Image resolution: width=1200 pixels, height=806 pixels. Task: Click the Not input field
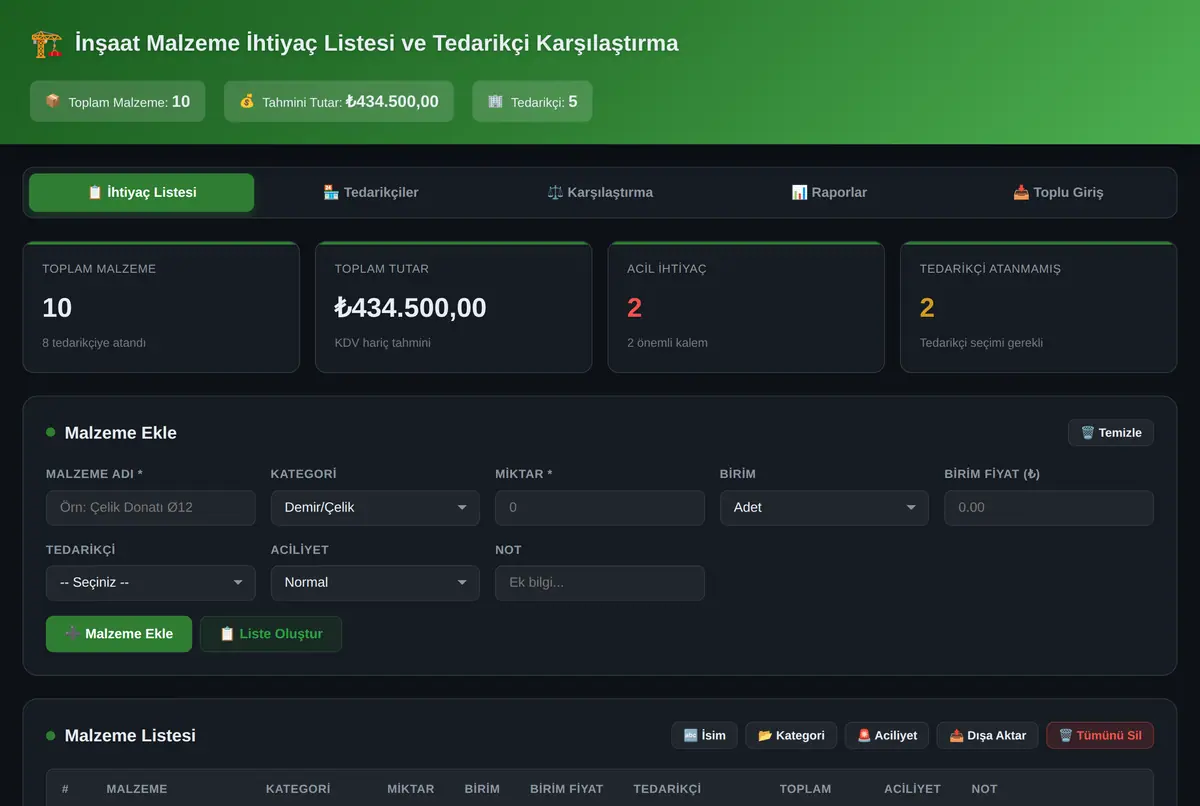click(600, 582)
